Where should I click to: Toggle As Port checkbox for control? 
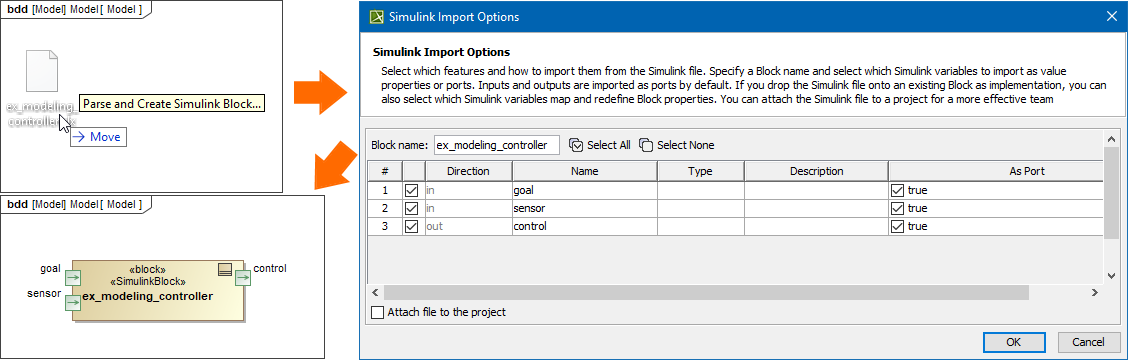click(x=897, y=226)
